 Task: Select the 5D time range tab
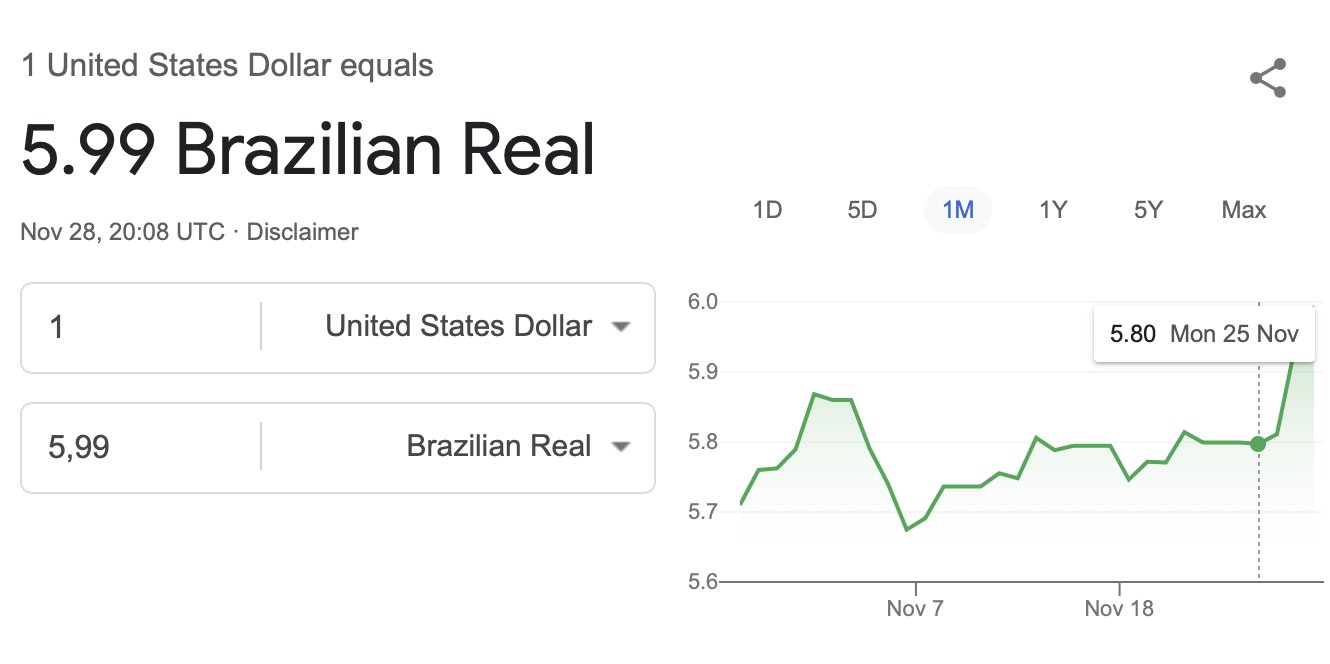pyautogui.click(x=862, y=210)
